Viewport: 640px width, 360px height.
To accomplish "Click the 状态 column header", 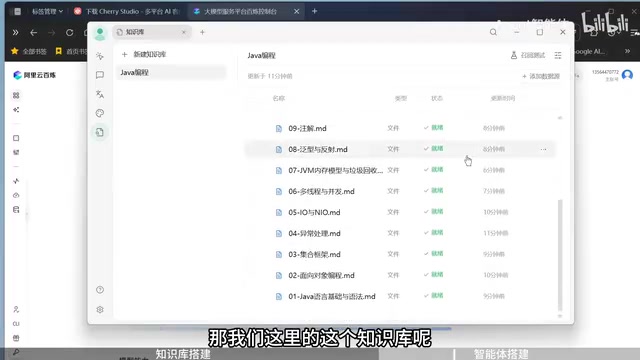I will [x=437, y=98].
